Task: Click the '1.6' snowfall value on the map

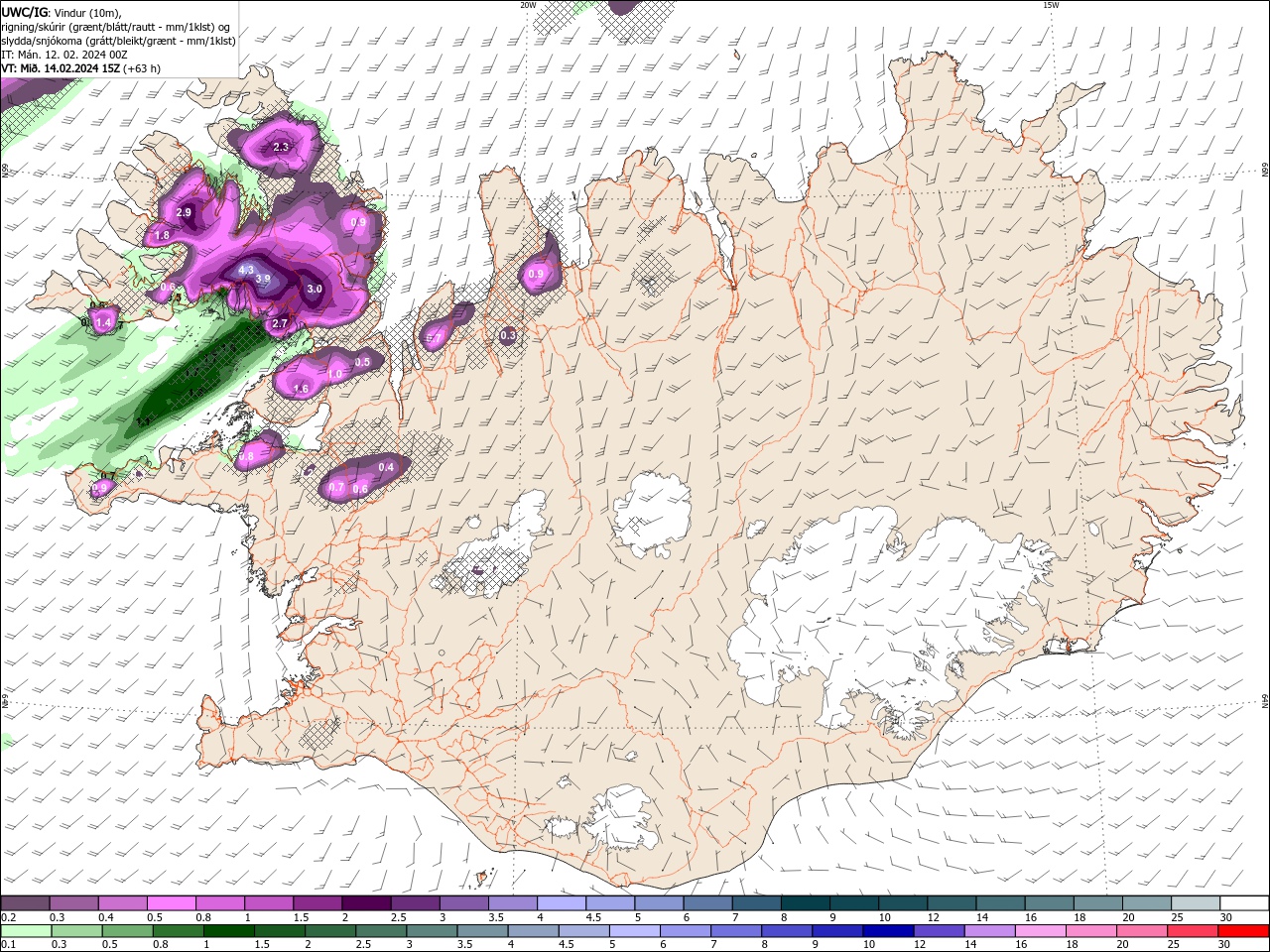Action: tap(302, 389)
